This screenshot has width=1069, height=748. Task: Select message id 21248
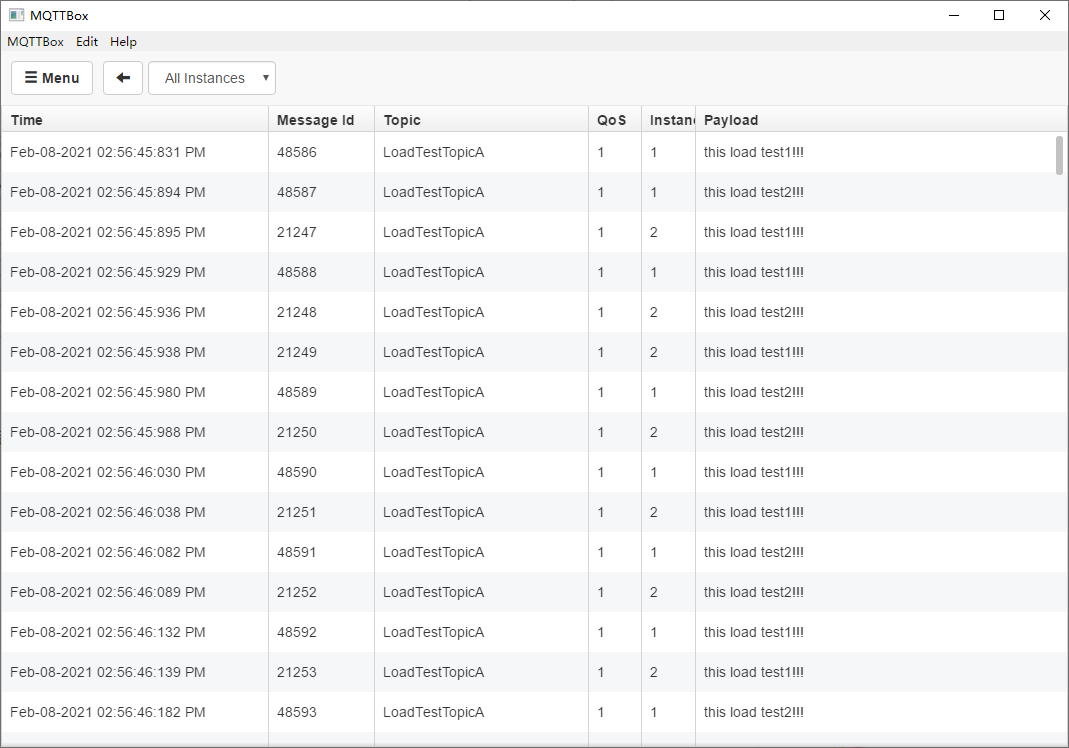coord(297,312)
